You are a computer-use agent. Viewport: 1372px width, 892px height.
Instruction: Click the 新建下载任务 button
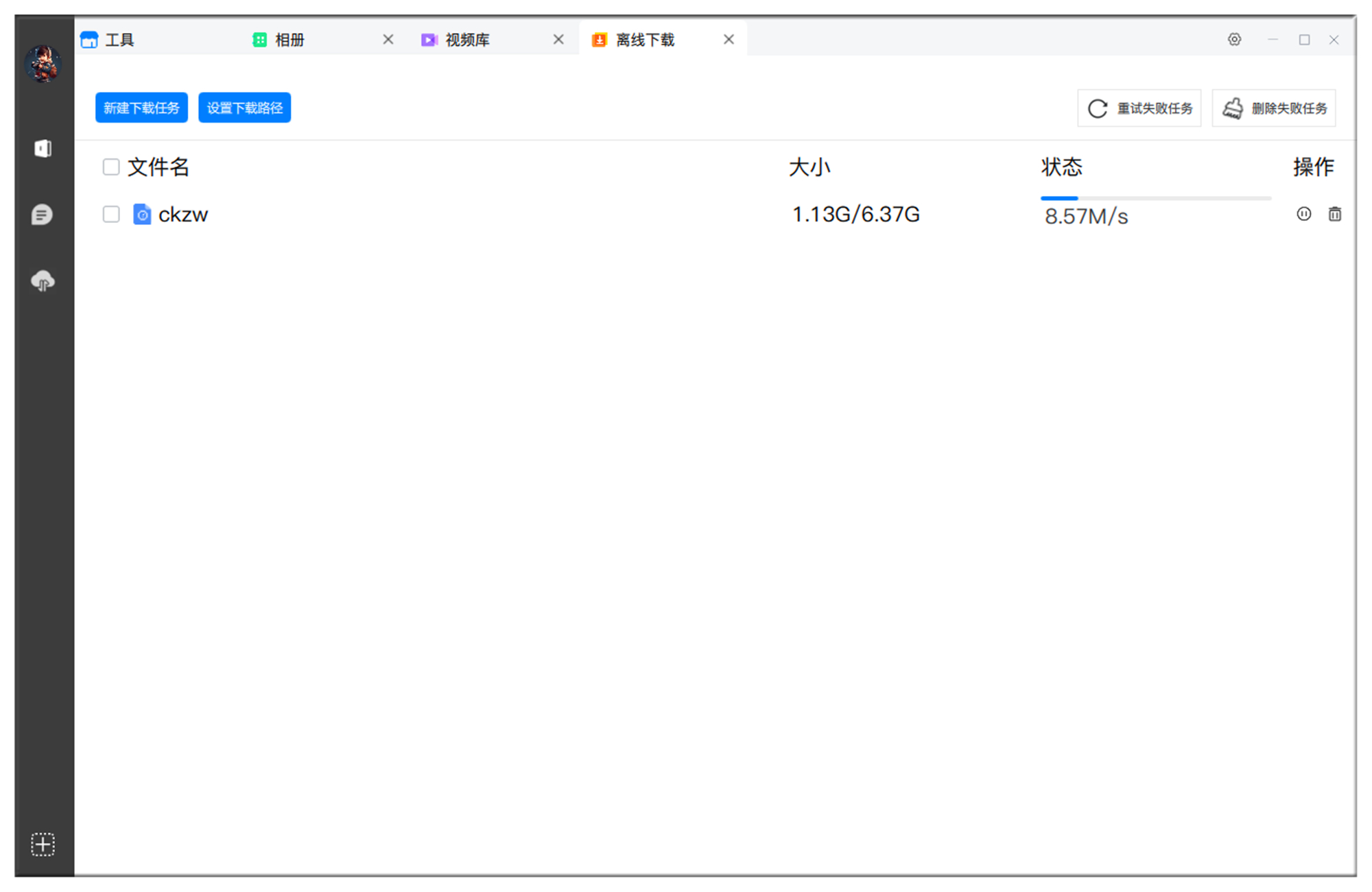(x=141, y=108)
